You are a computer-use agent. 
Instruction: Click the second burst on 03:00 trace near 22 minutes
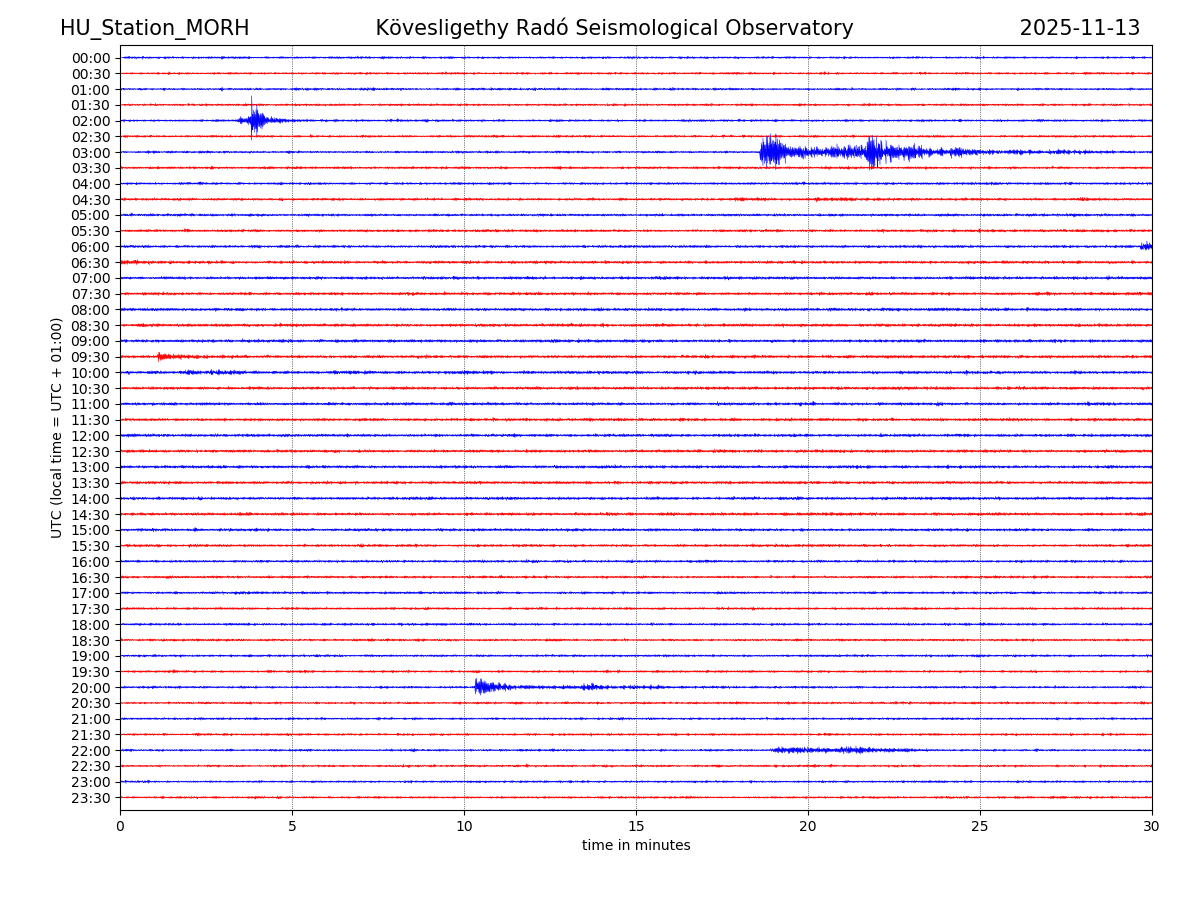(x=874, y=152)
